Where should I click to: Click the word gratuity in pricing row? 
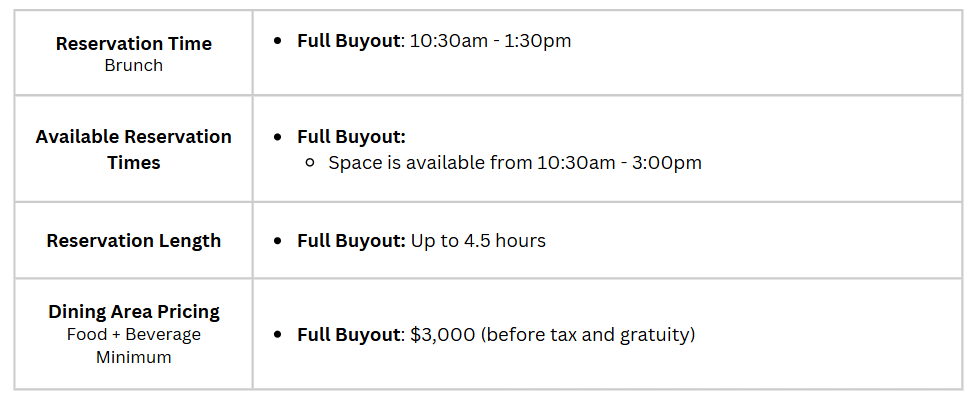coord(657,336)
